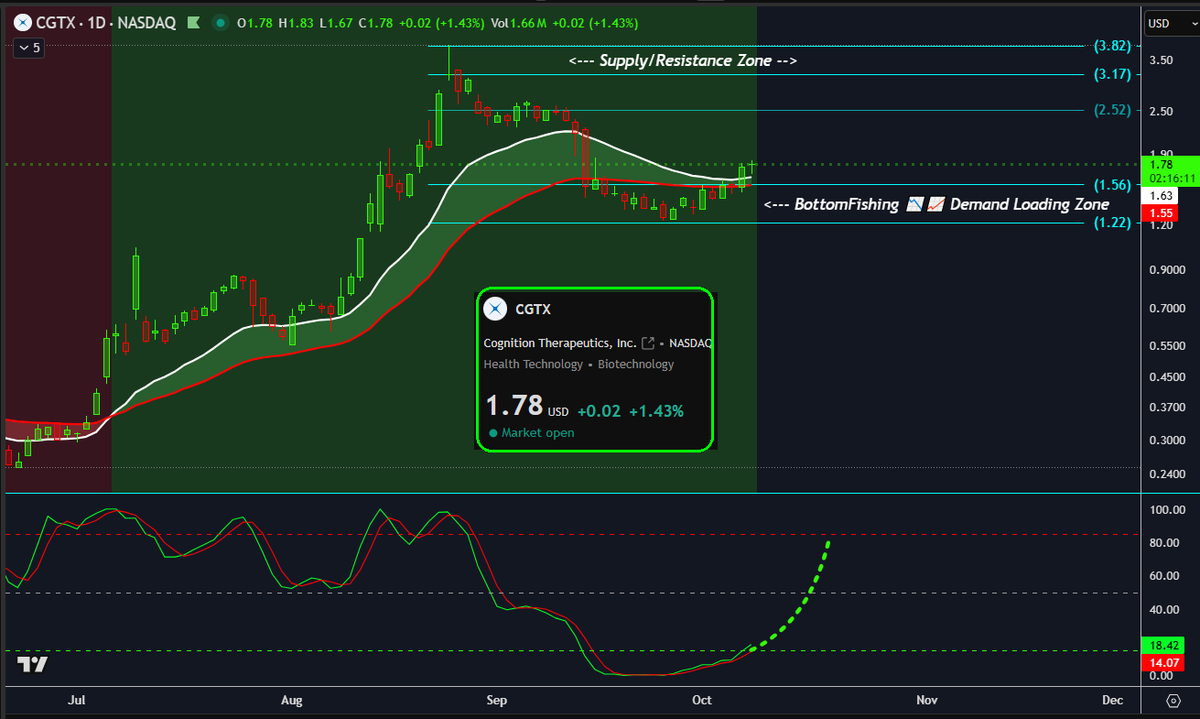The width and height of the screenshot is (1200, 719).
Task: Click the TradingView logo in the oscillator pane
Action: tap(34, 664)
